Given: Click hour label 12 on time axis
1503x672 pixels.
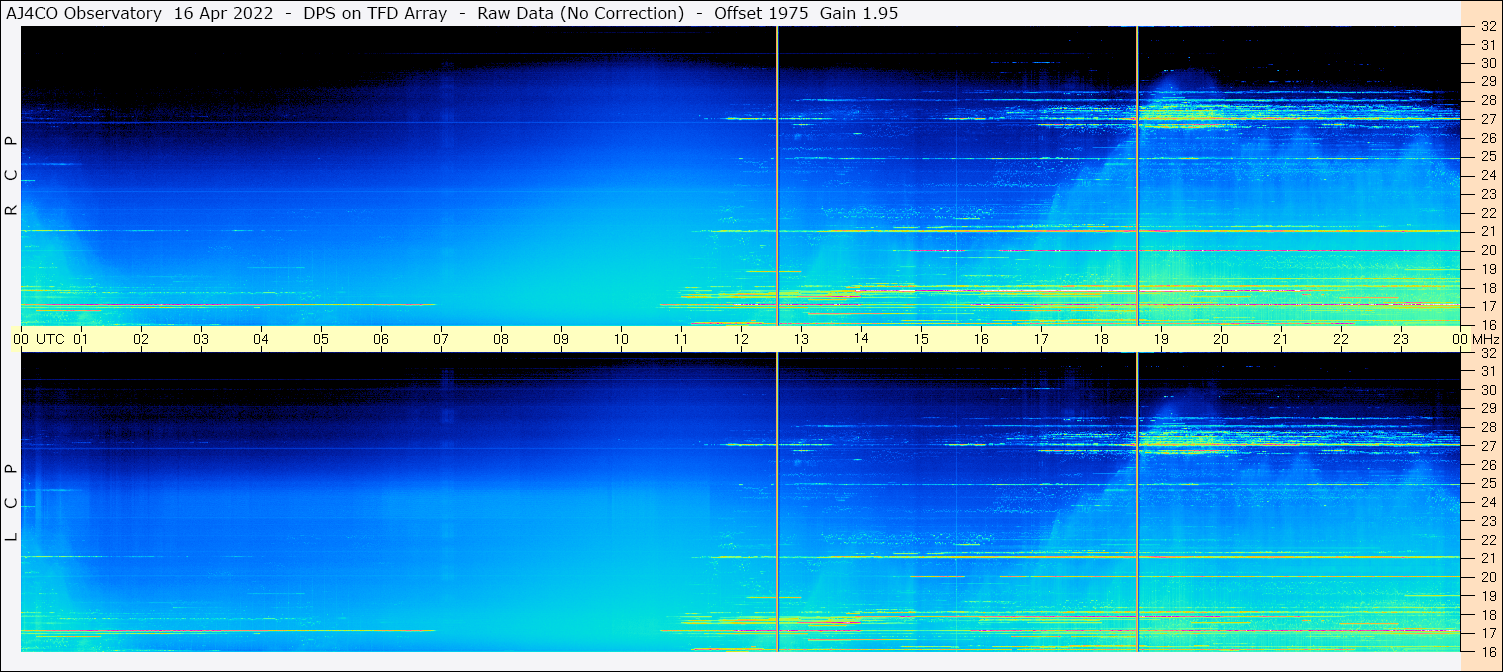Looking at the screenshot, I should tap(741, 339).
